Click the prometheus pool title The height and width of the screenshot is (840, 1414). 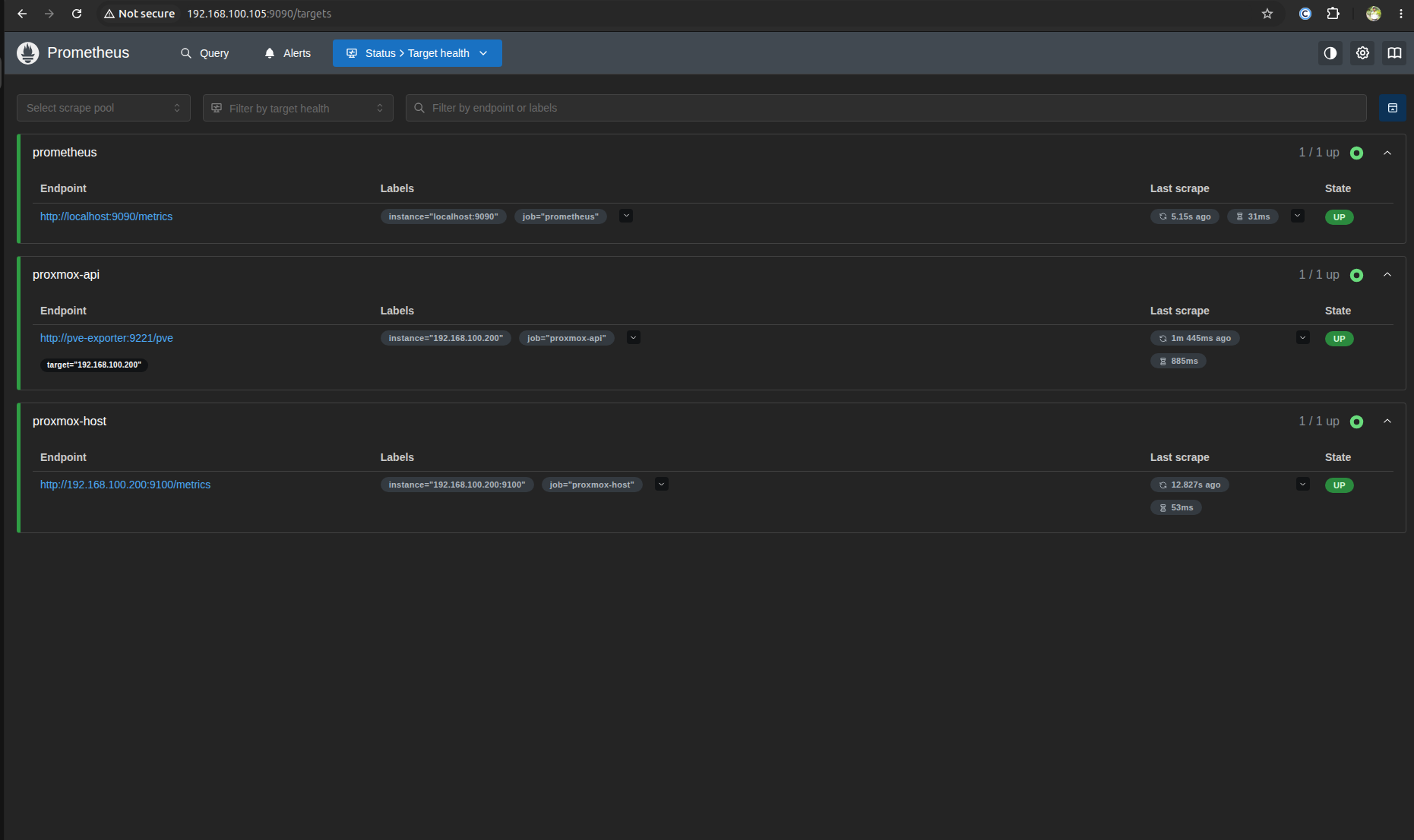coord(65,153)
